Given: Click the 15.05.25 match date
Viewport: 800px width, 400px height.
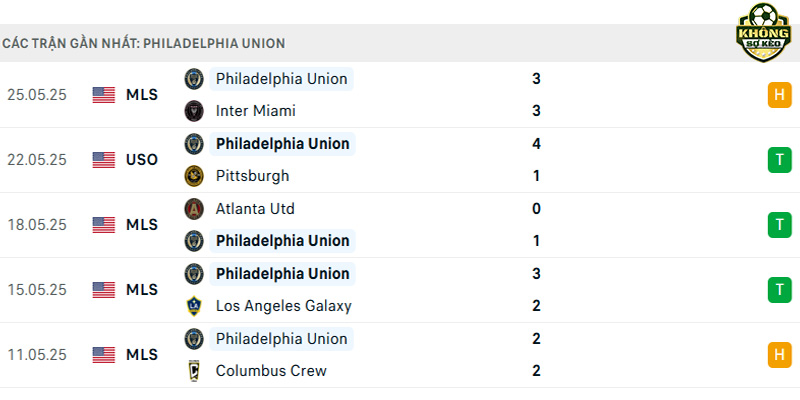Looking at the screenshot, I should click(x=37, y=290).
